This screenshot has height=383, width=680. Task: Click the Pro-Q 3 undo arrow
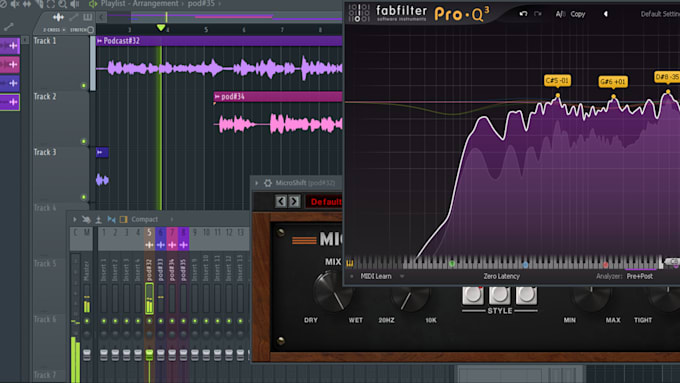pyautogui.click(x=523, y=14)
